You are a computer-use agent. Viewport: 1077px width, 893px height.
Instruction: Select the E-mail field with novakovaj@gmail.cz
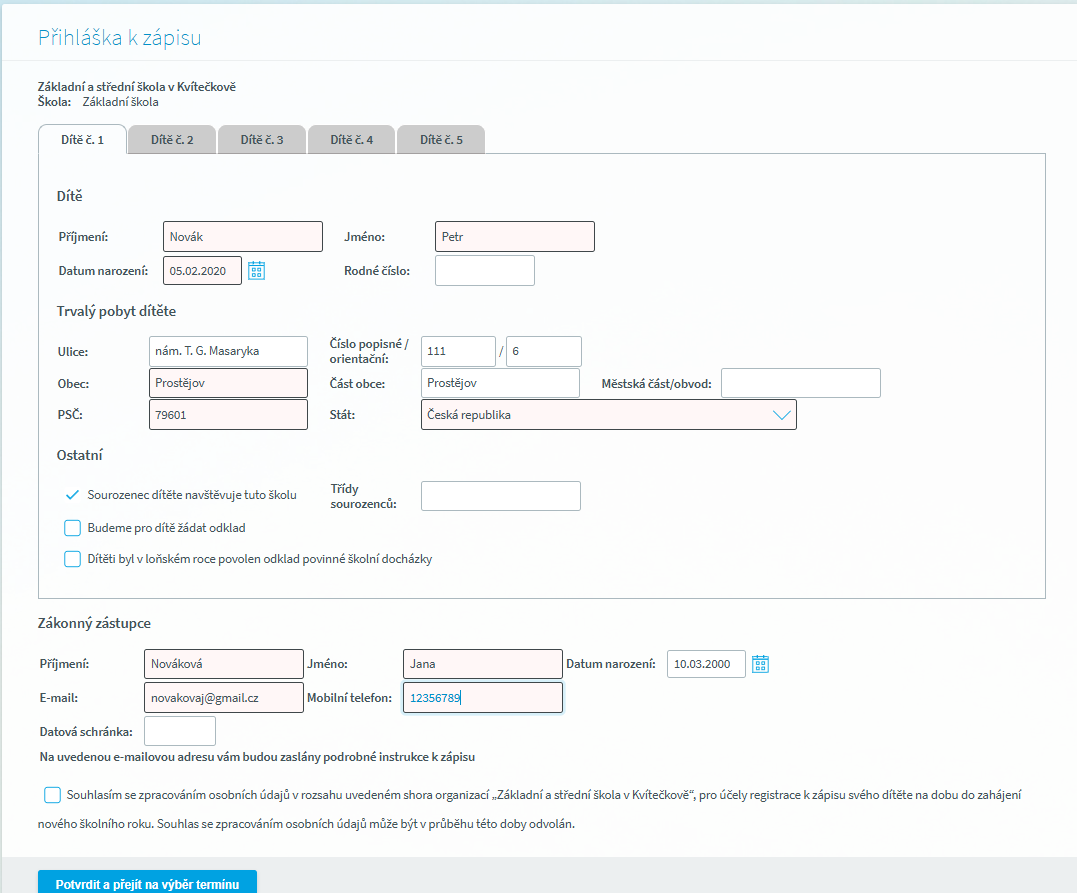223,697
